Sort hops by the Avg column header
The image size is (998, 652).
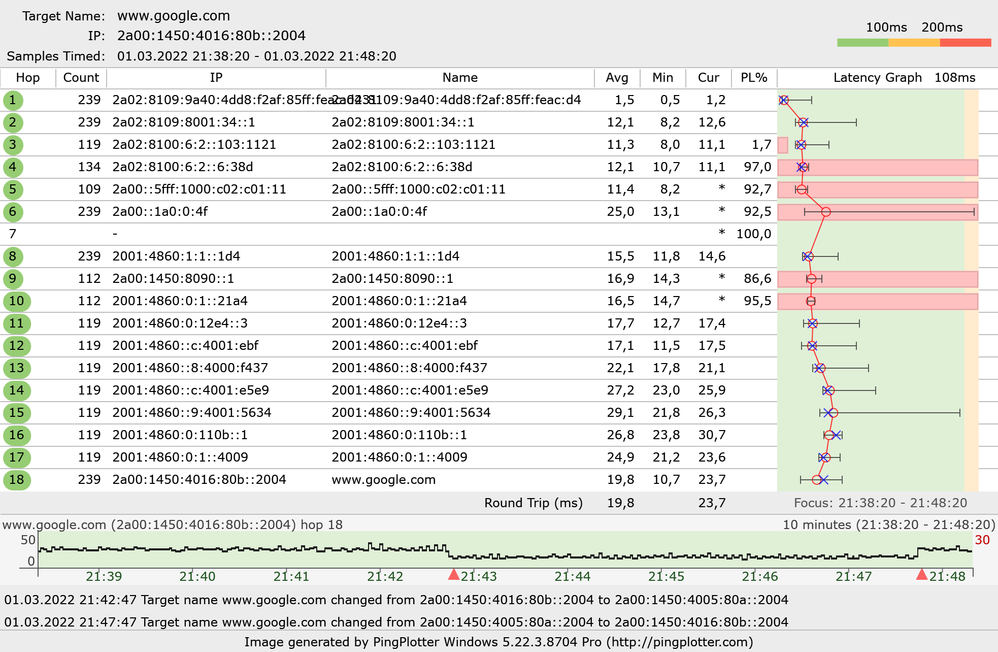coord(617,77)
